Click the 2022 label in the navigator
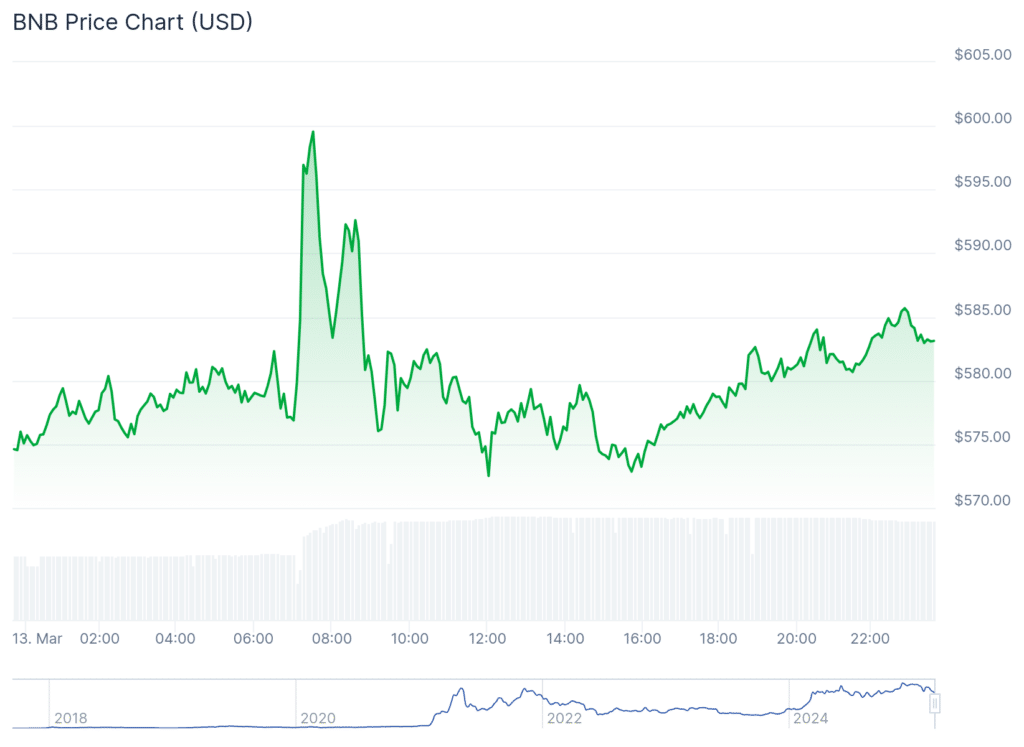The image size is (1024, 747). [x=562, y=718]
